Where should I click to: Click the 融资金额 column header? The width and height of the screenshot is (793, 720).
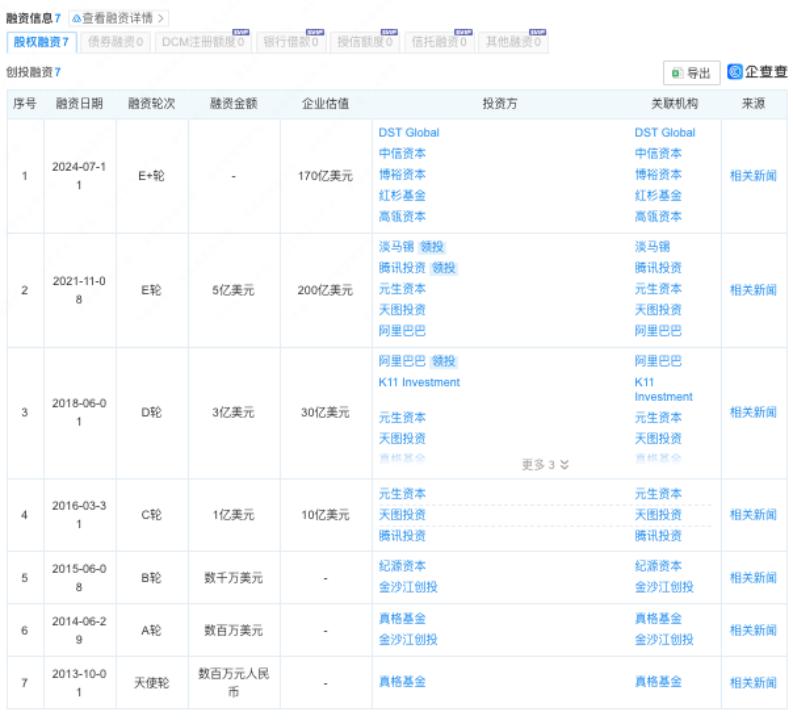point(234,104)
